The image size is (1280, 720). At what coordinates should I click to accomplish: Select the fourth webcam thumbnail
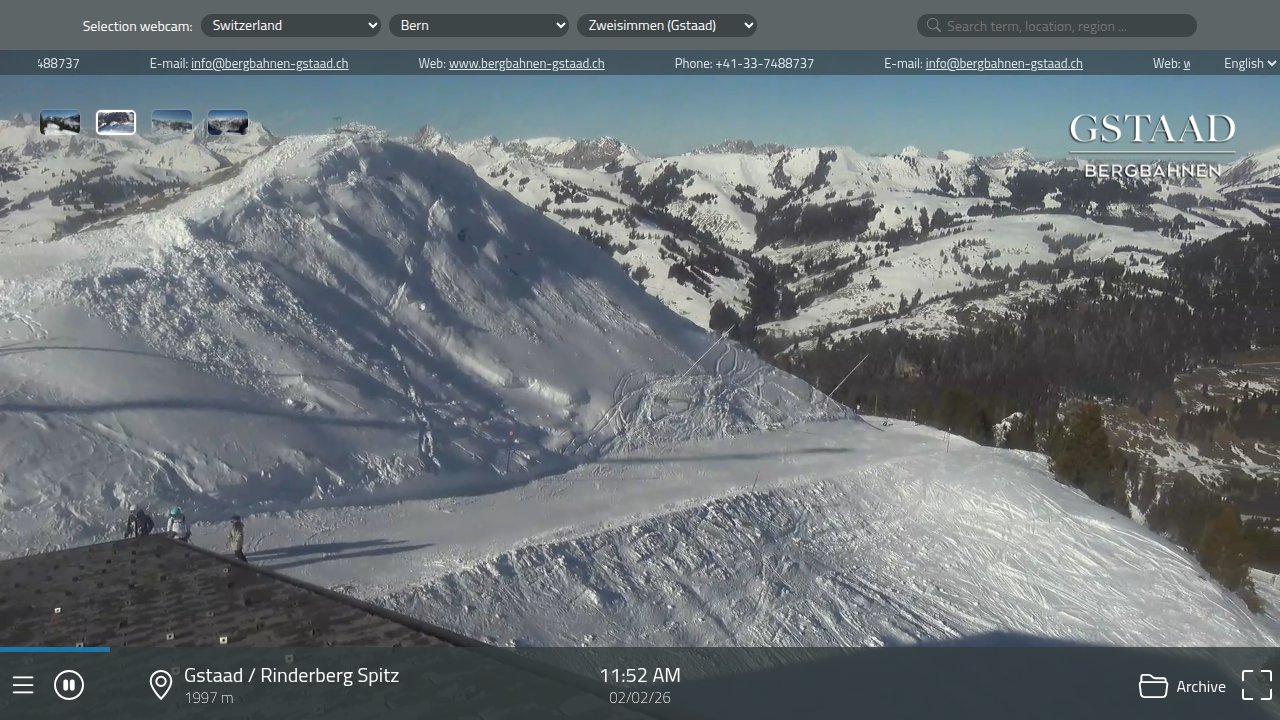pyautogui.click(x=228, y=121)
